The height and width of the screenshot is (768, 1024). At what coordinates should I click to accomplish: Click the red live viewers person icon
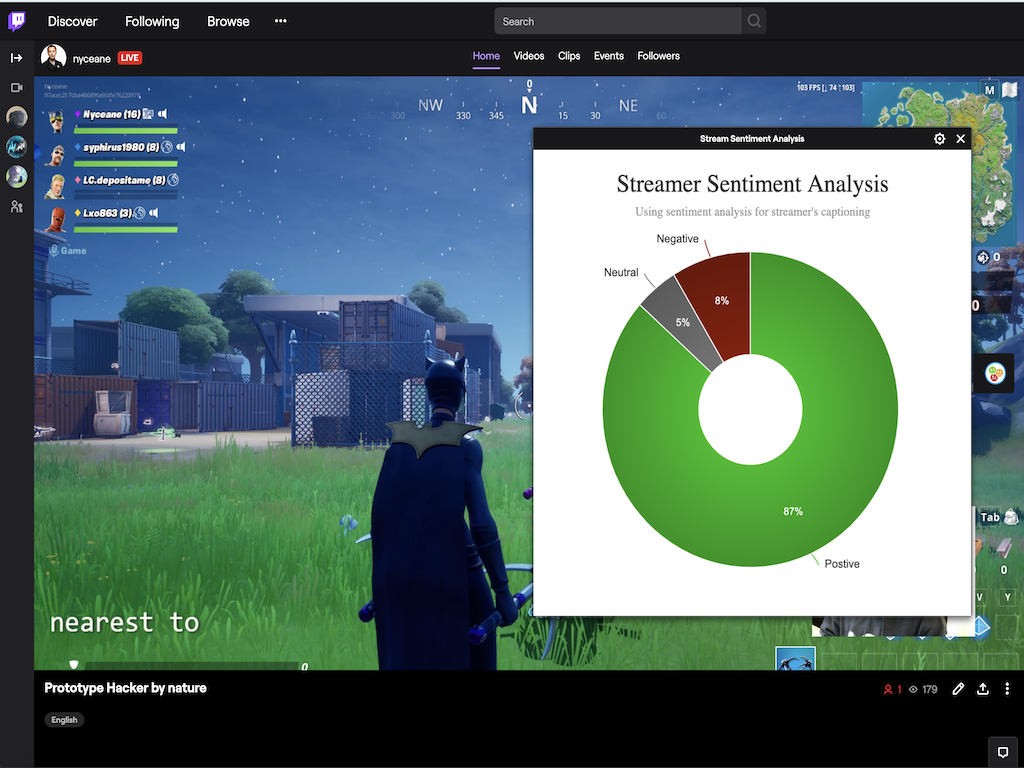pos(888,690)
